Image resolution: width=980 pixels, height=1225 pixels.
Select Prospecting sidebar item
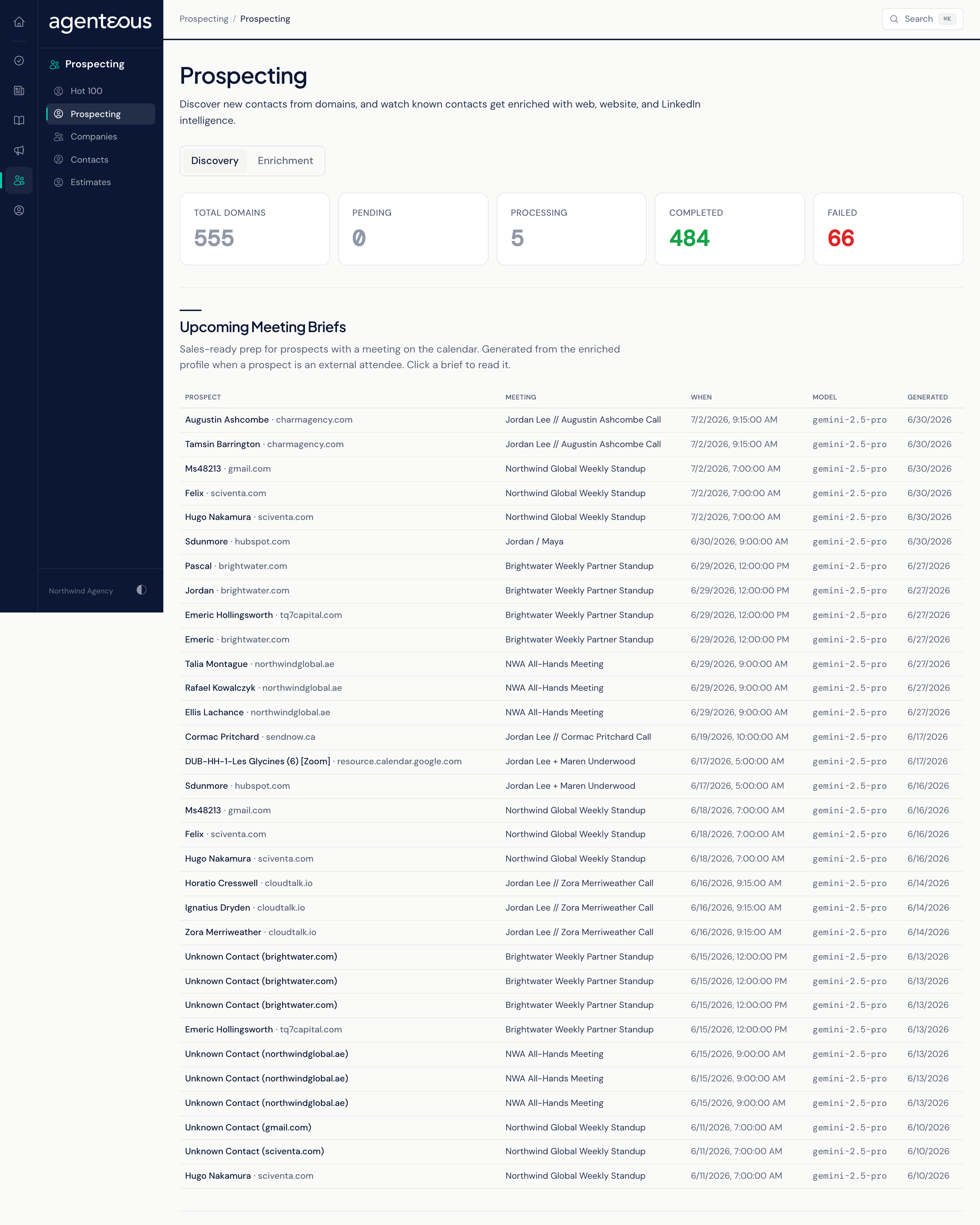click(x=101, y=114)
